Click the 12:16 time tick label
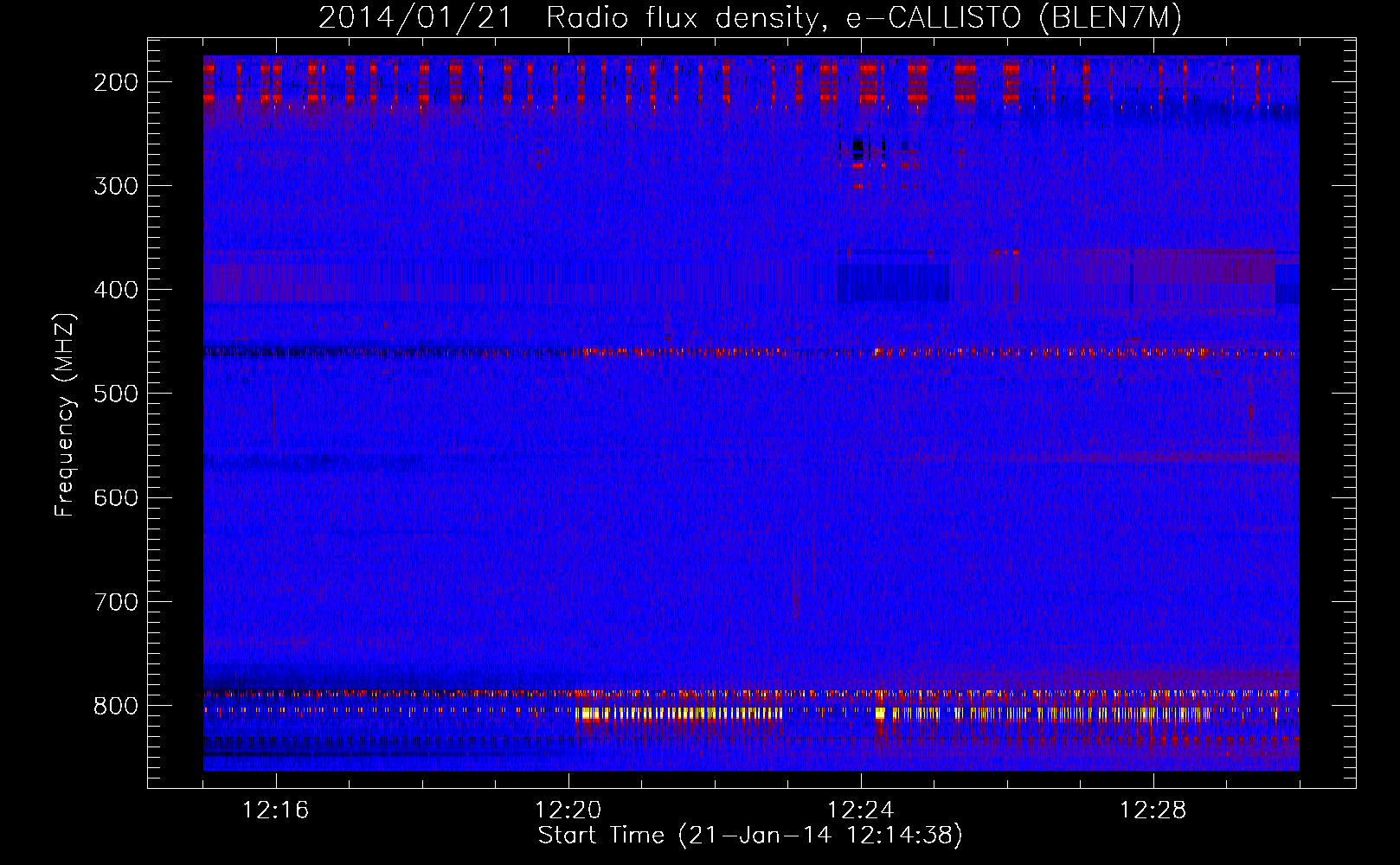Viewport: 1400px width, 865px height. click(x=276, y=811)
